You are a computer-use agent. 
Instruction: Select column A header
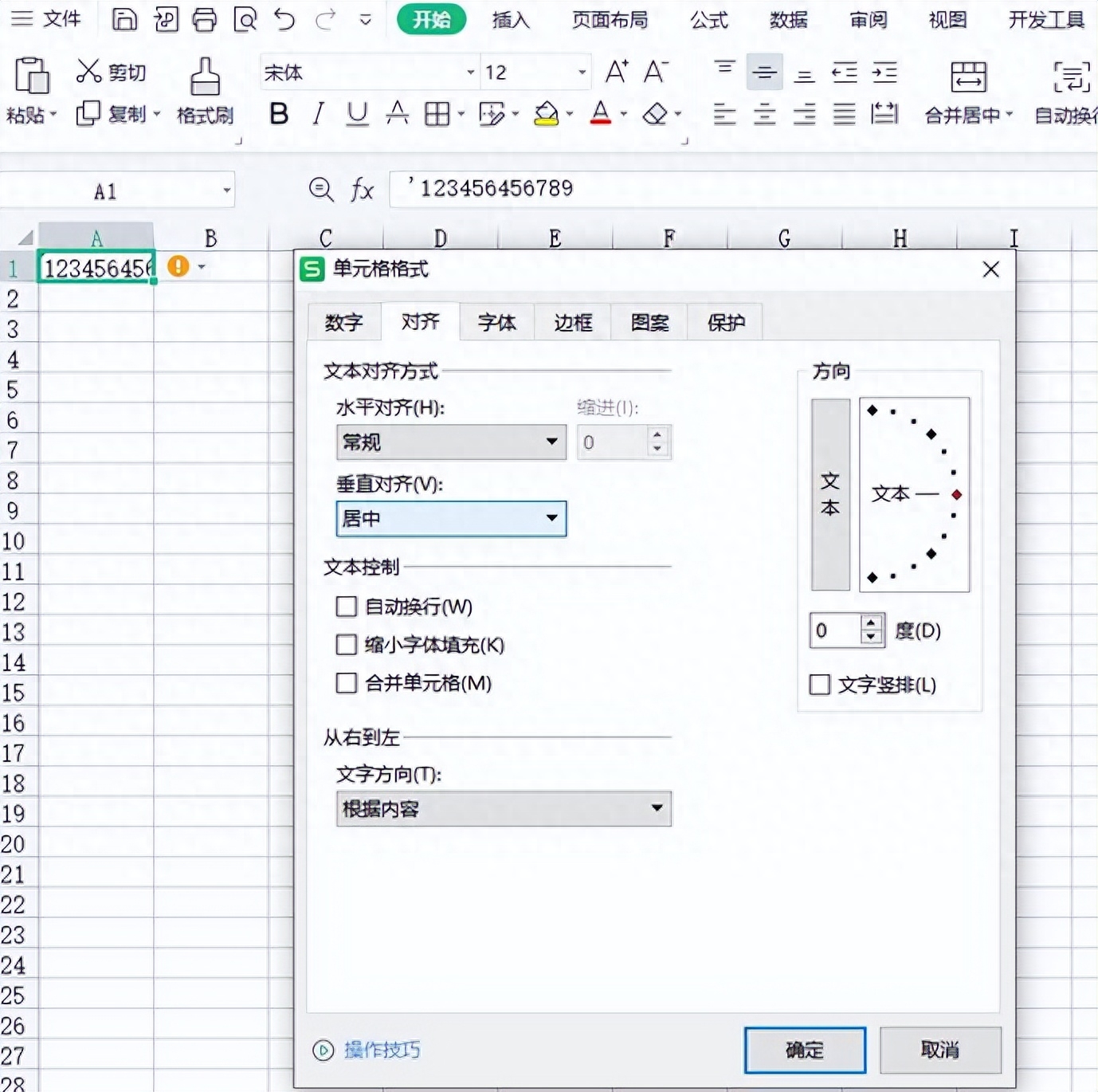coord(96,238)
